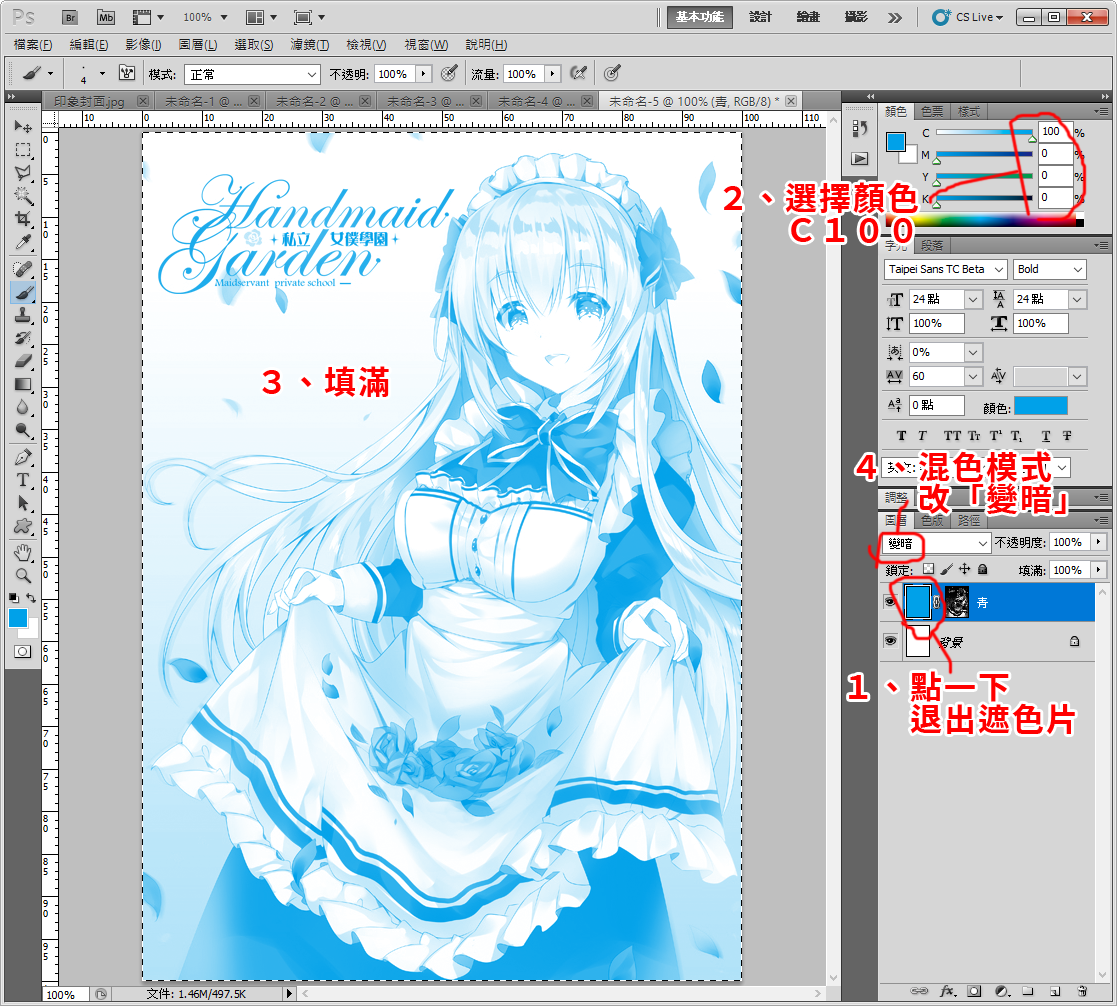Screen dimensions: 1117x1006
Task: Hide the 青 layer visibility eye
Action: pyautogui.click(x=890, y=602)
